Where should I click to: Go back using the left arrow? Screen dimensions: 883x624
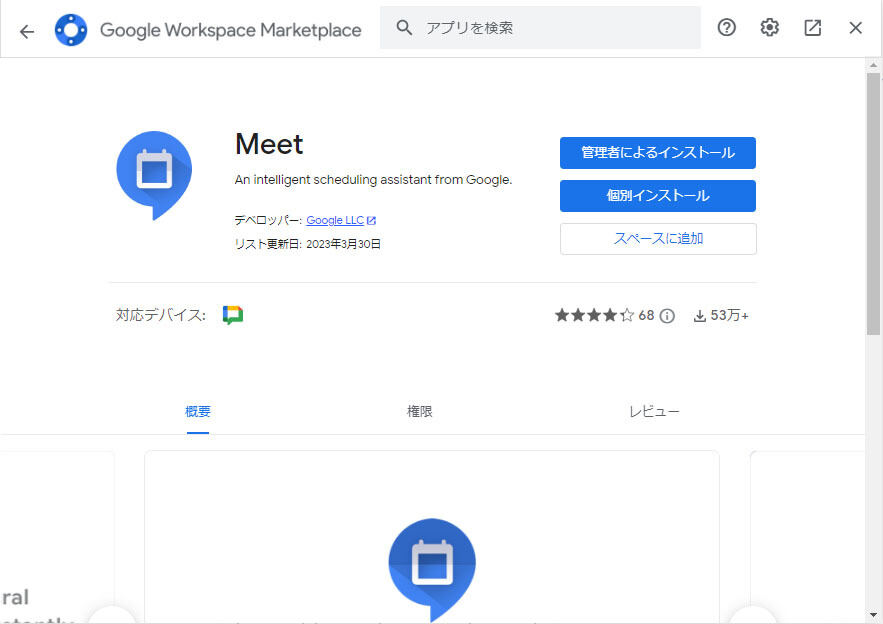(26, 31)
